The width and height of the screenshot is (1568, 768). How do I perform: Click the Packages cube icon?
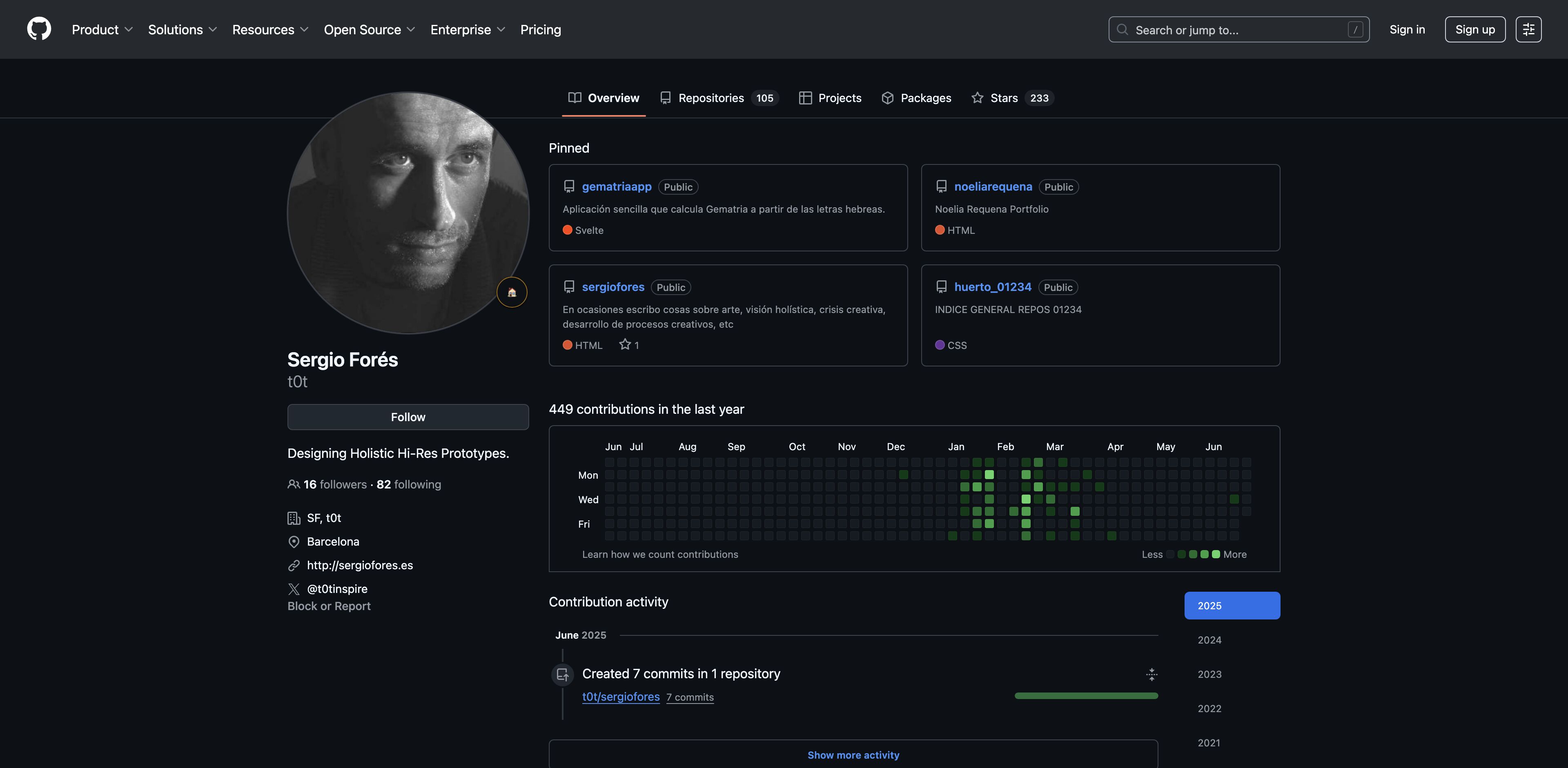[887, 98]
